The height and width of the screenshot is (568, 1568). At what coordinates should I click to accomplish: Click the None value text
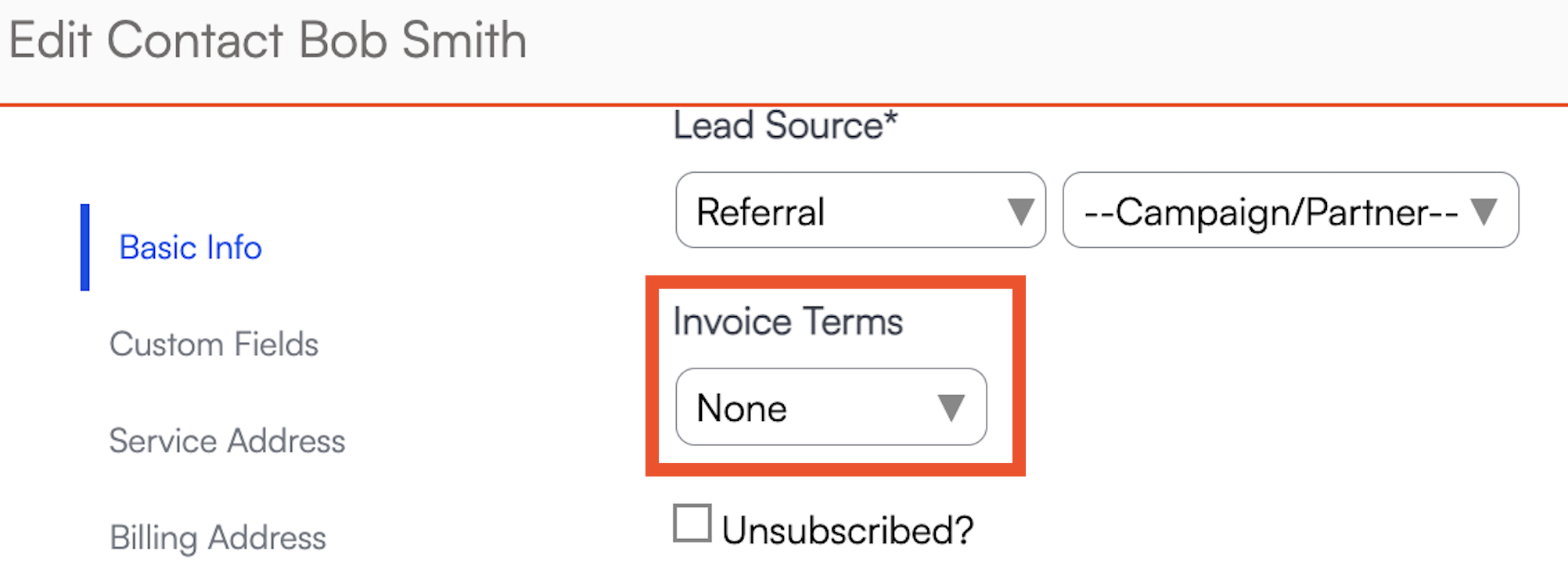tap(742, 408)
